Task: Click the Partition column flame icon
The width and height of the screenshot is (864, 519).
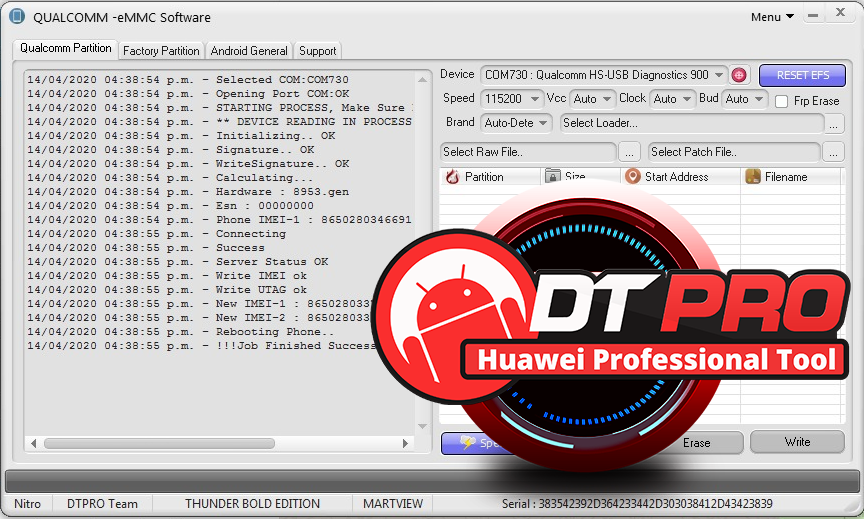Action: [452, 176]
